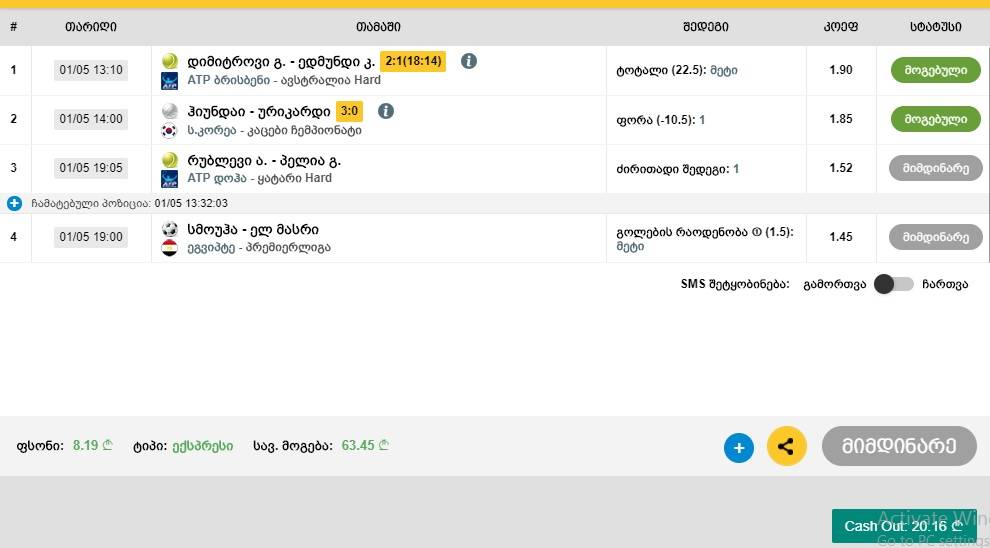Click შედეგი column header
This screenshot has height=548, width=990.
coord(705,27)
